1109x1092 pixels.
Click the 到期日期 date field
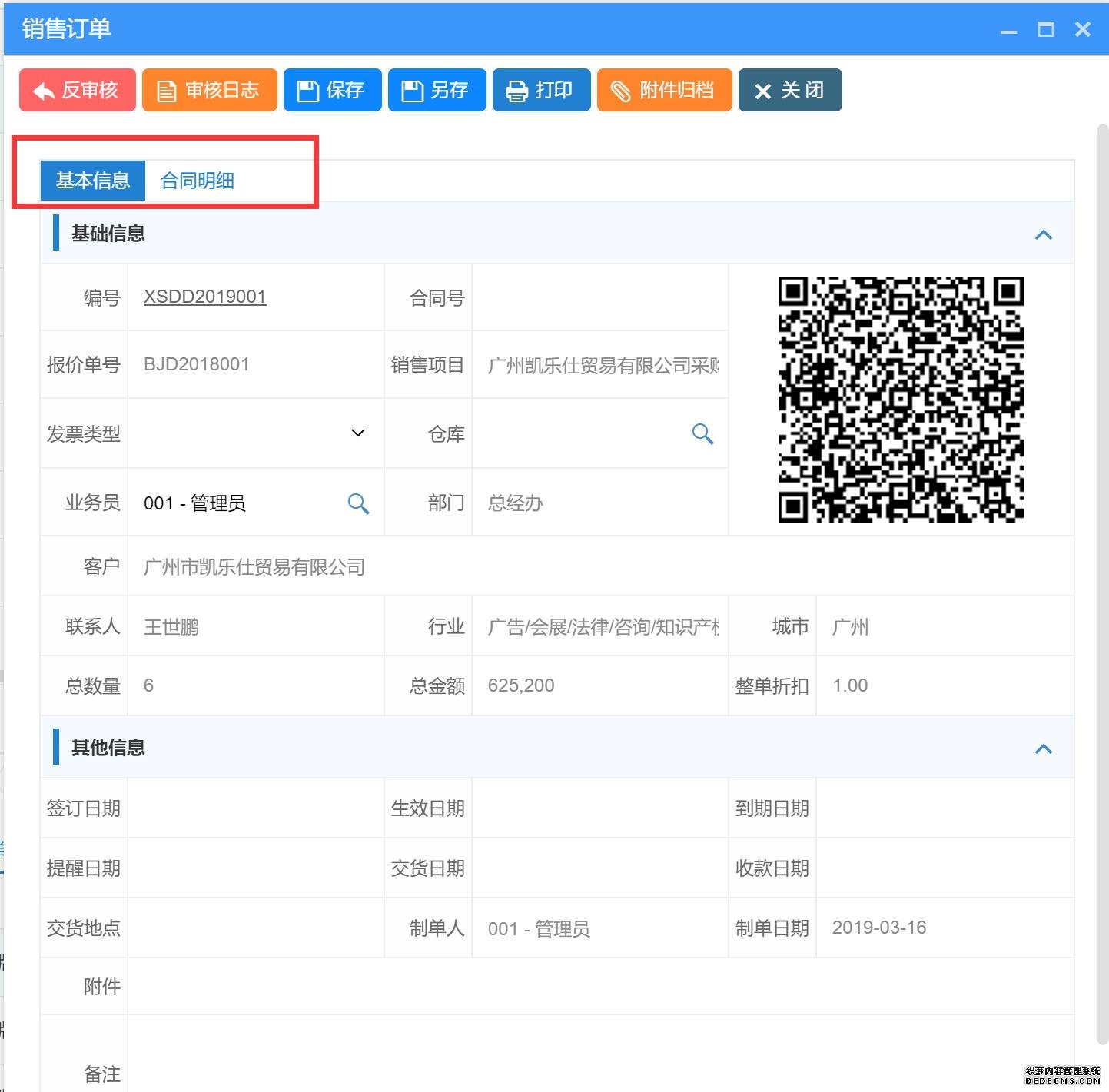[945, 808]
